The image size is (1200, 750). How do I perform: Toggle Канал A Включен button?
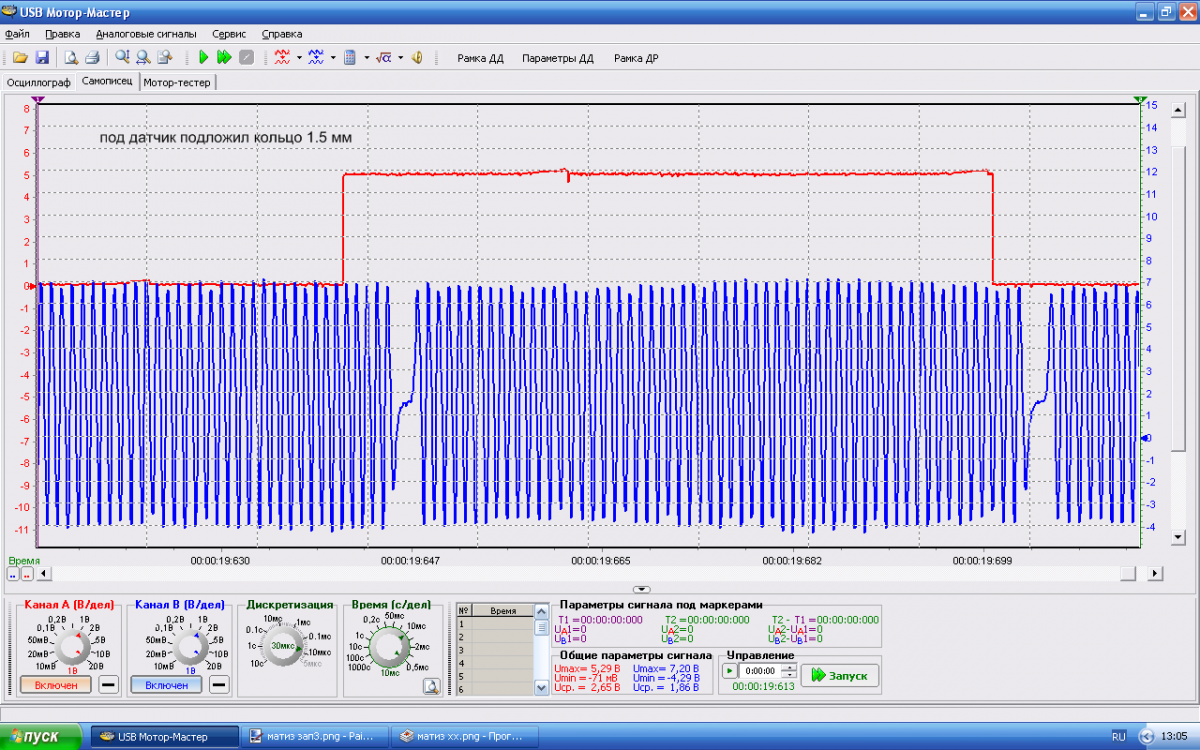(x=56, y=685)
